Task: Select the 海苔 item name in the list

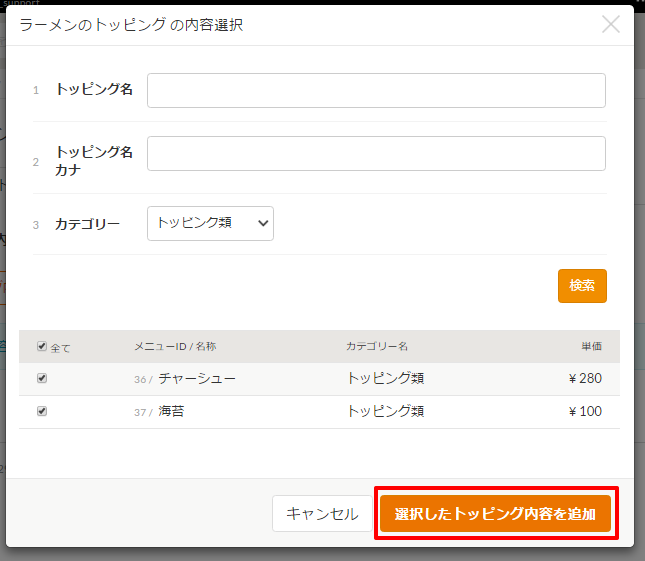Action: 171,411
